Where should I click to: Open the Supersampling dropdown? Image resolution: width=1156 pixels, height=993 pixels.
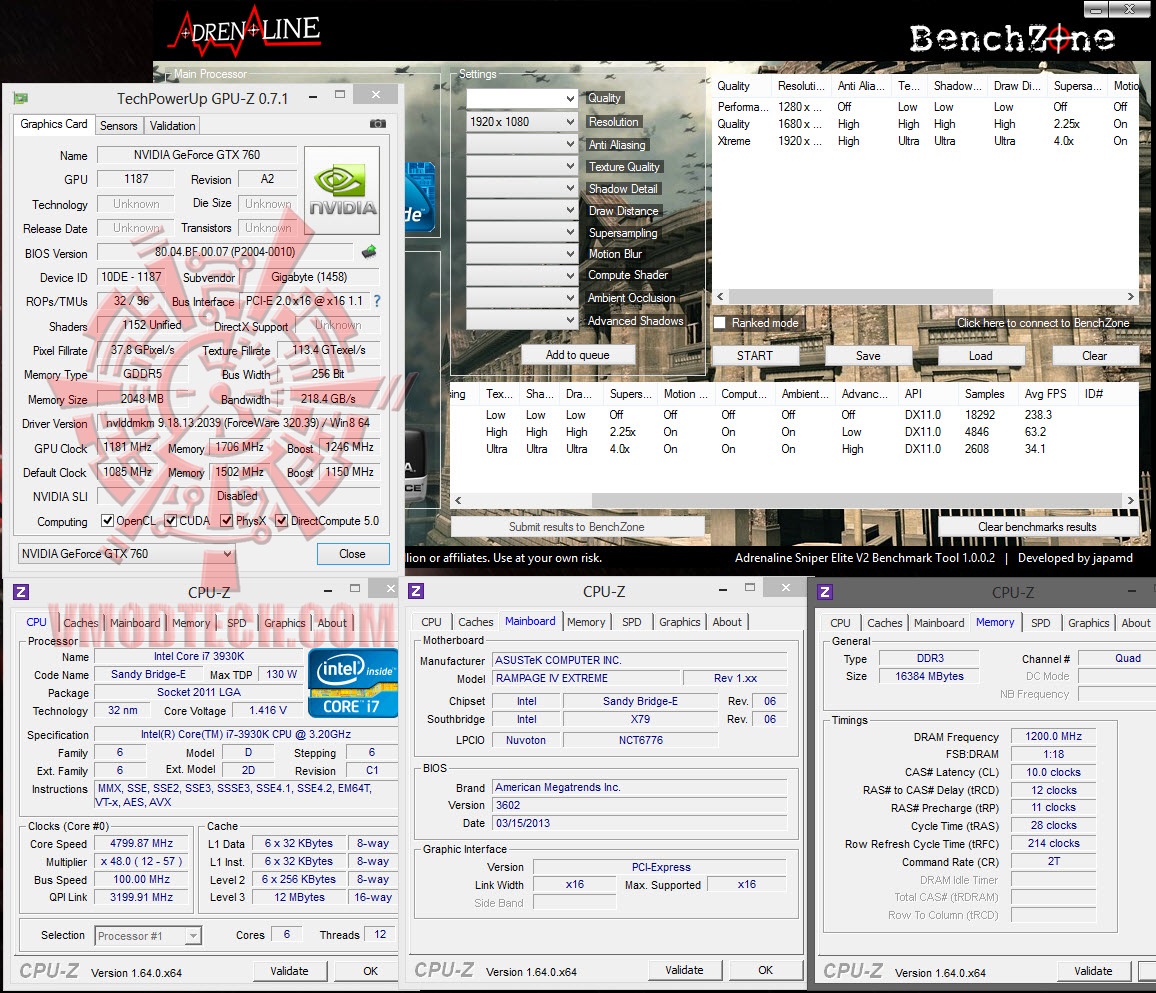522,231
